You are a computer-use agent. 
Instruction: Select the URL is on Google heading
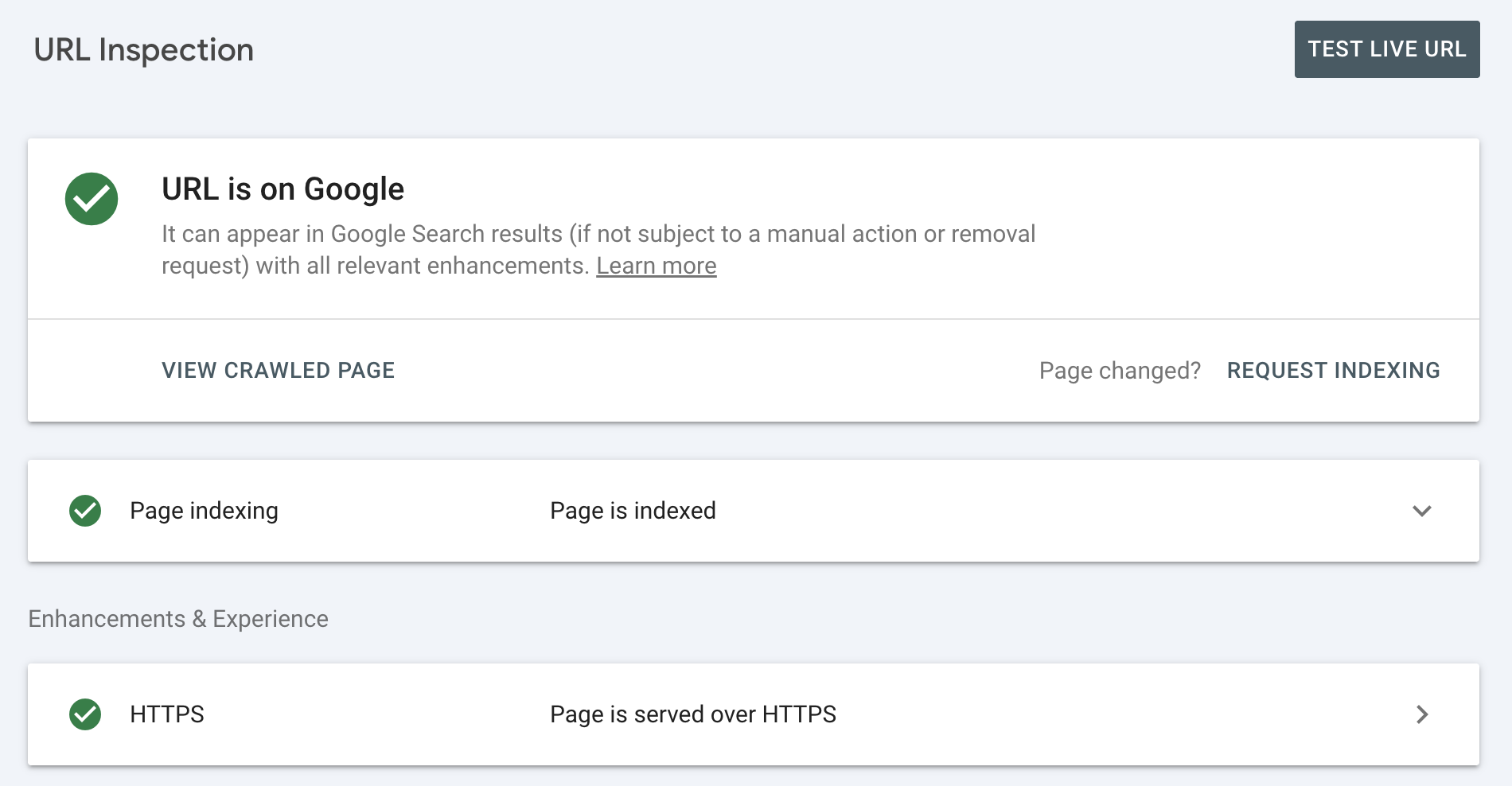pos(283,189)
